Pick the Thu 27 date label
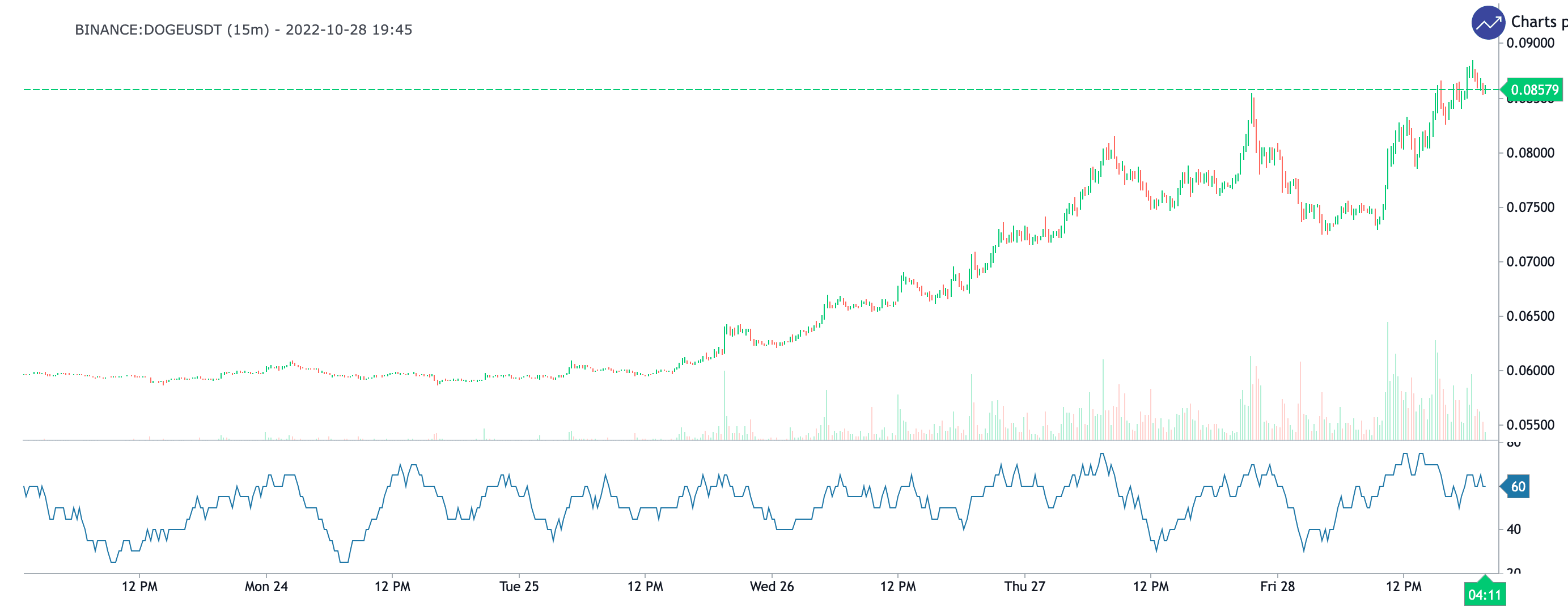 click(1024, 587)
